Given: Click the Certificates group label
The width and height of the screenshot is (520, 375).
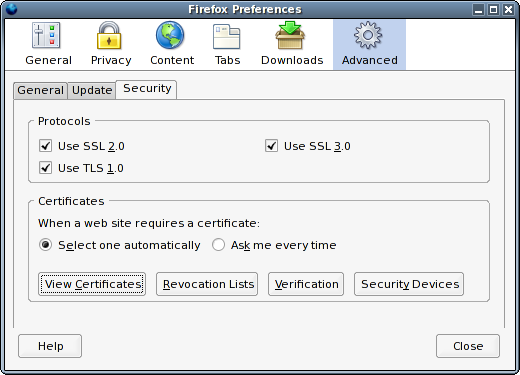Looking at the screenshot, I should point(71,201).
